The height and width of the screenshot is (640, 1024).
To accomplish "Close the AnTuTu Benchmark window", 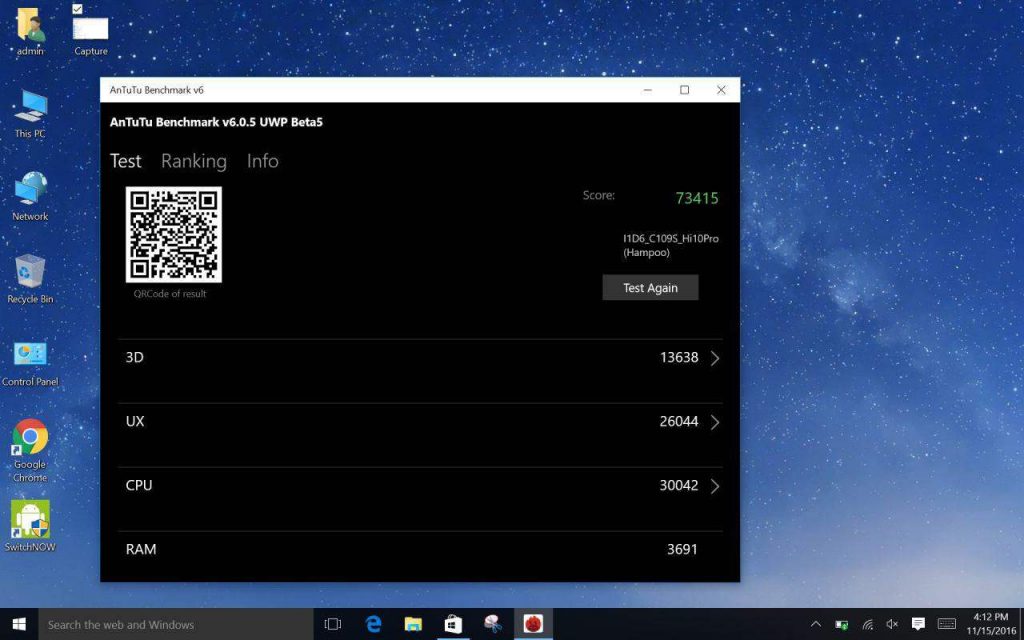I will click(721, 90).
